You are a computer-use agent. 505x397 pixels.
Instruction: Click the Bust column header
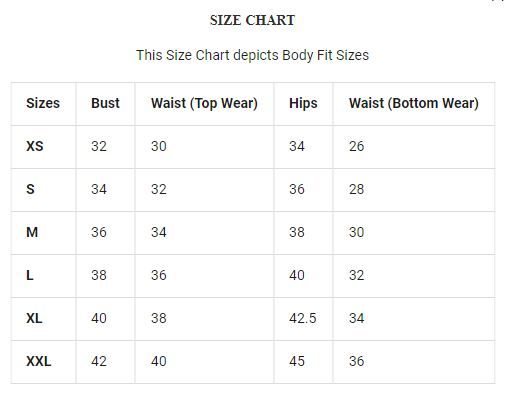coord(105,103)
